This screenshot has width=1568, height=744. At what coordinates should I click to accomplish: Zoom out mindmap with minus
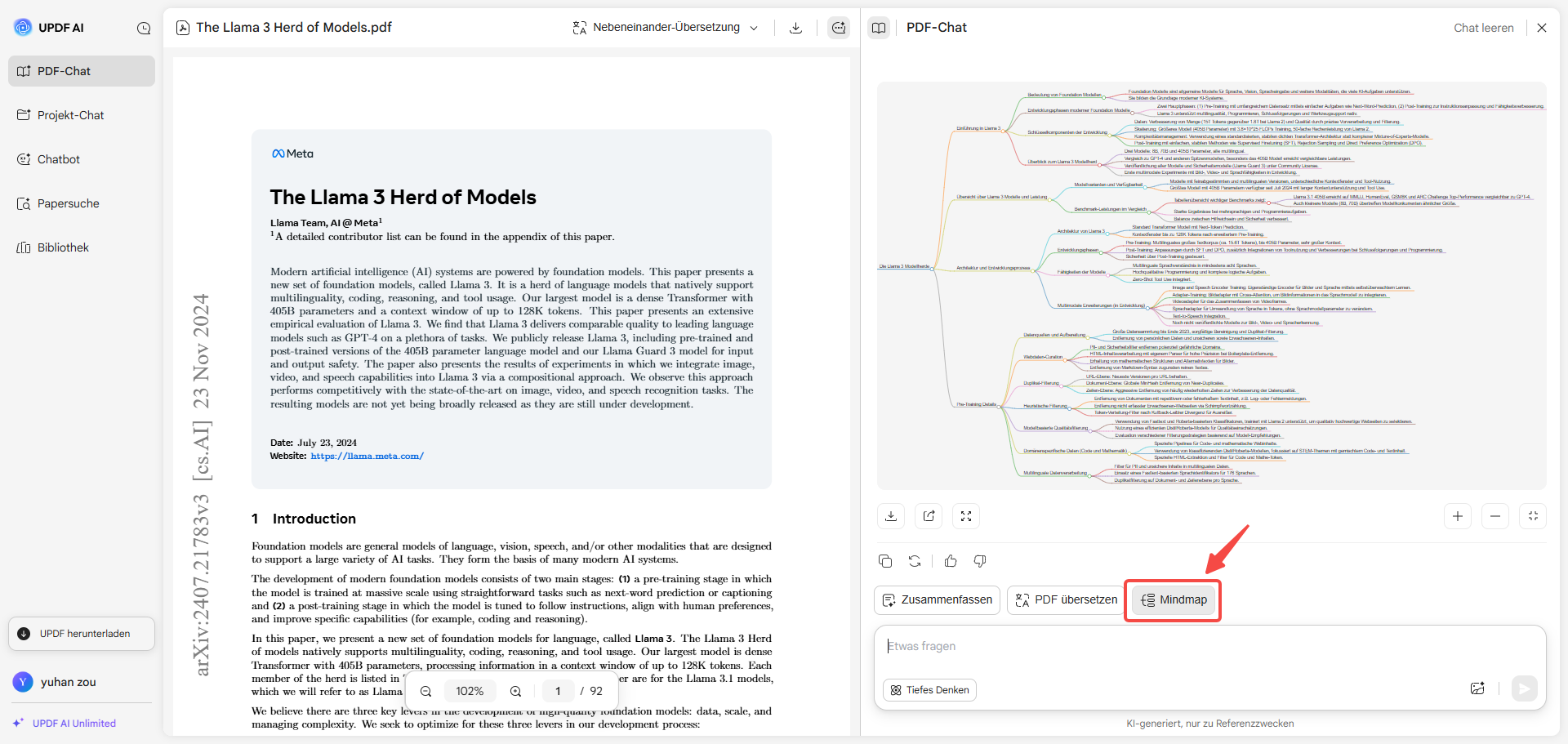[1495, 516]
